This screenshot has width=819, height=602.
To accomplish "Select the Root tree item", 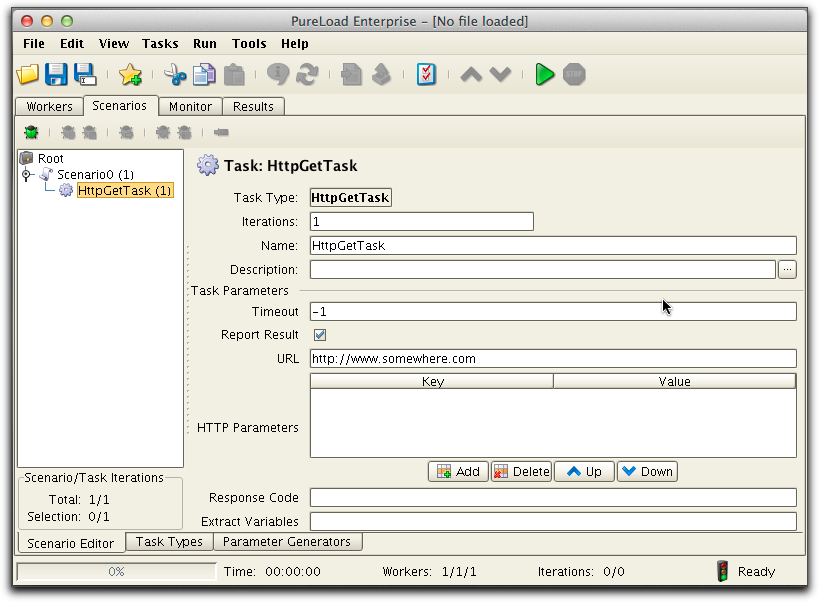I will coord(51,158).
